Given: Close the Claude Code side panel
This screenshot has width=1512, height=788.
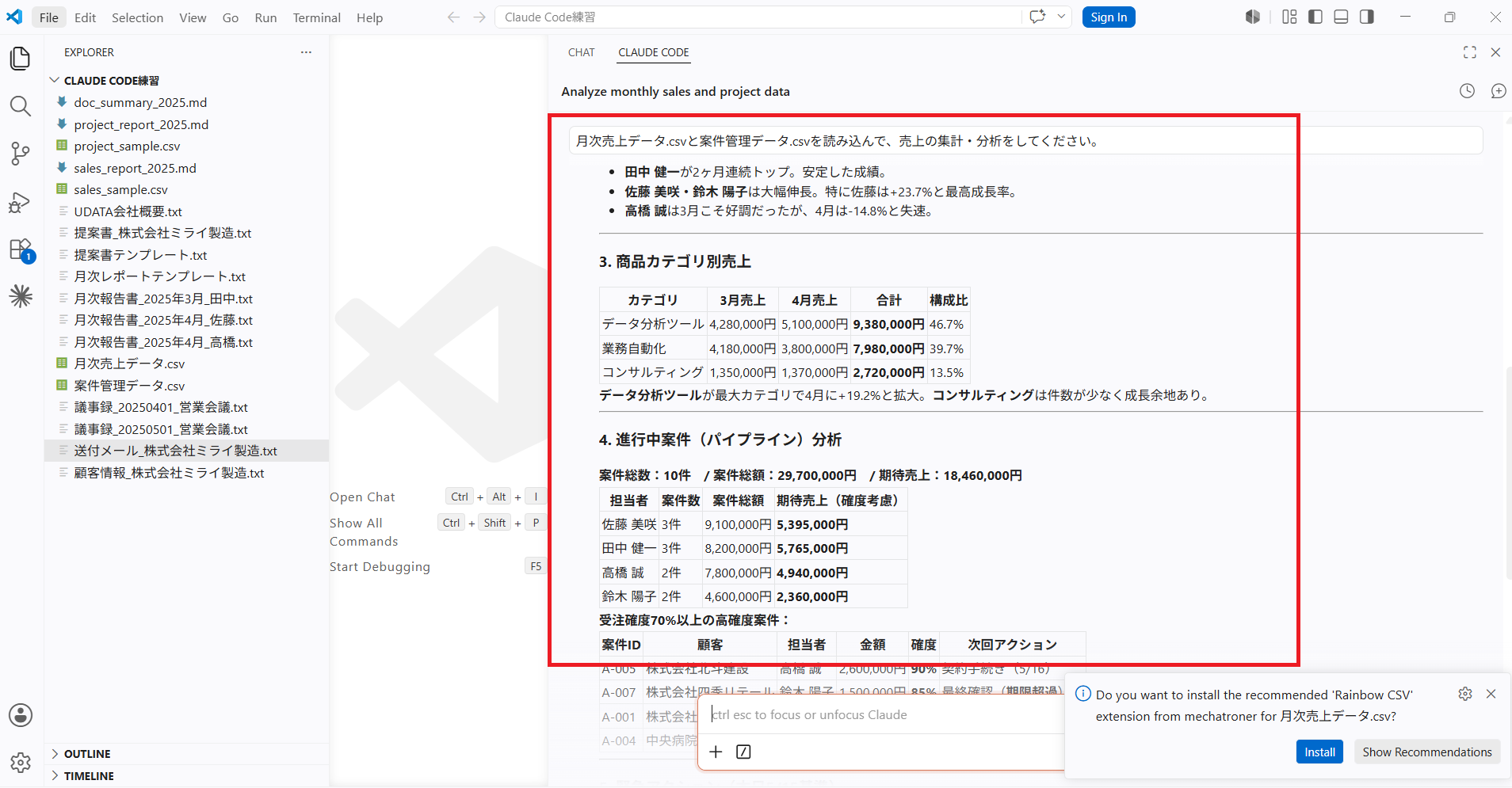Looking at the screenshot, I should click(x=1495, y=52).
